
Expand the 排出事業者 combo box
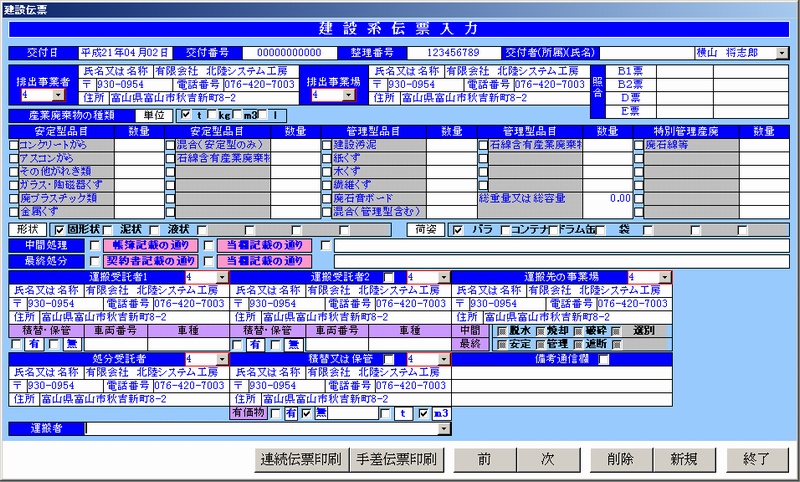pos(58,96)
